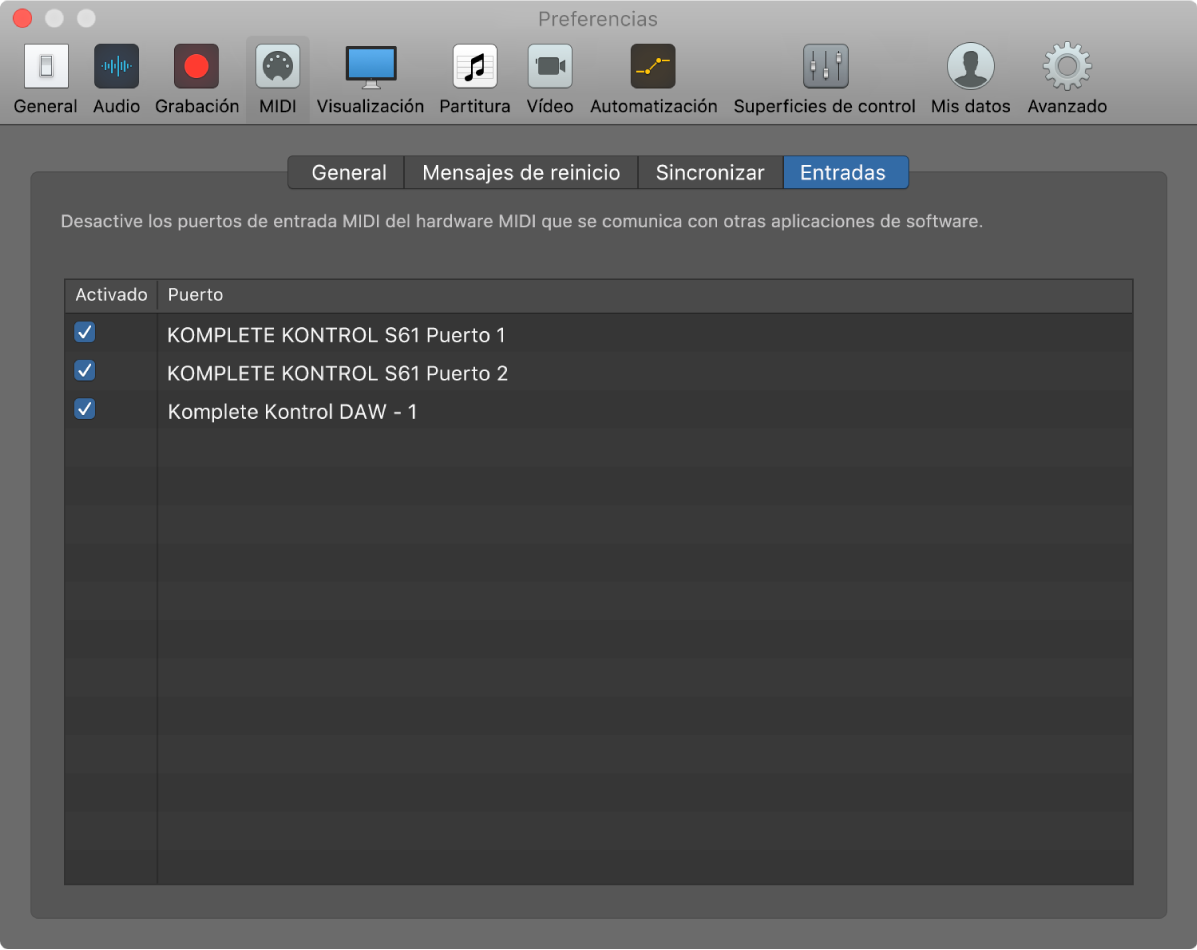Open Avanzado gear preferences
The width and height of the screenshot is (1197, 950).
[1067, 67]
